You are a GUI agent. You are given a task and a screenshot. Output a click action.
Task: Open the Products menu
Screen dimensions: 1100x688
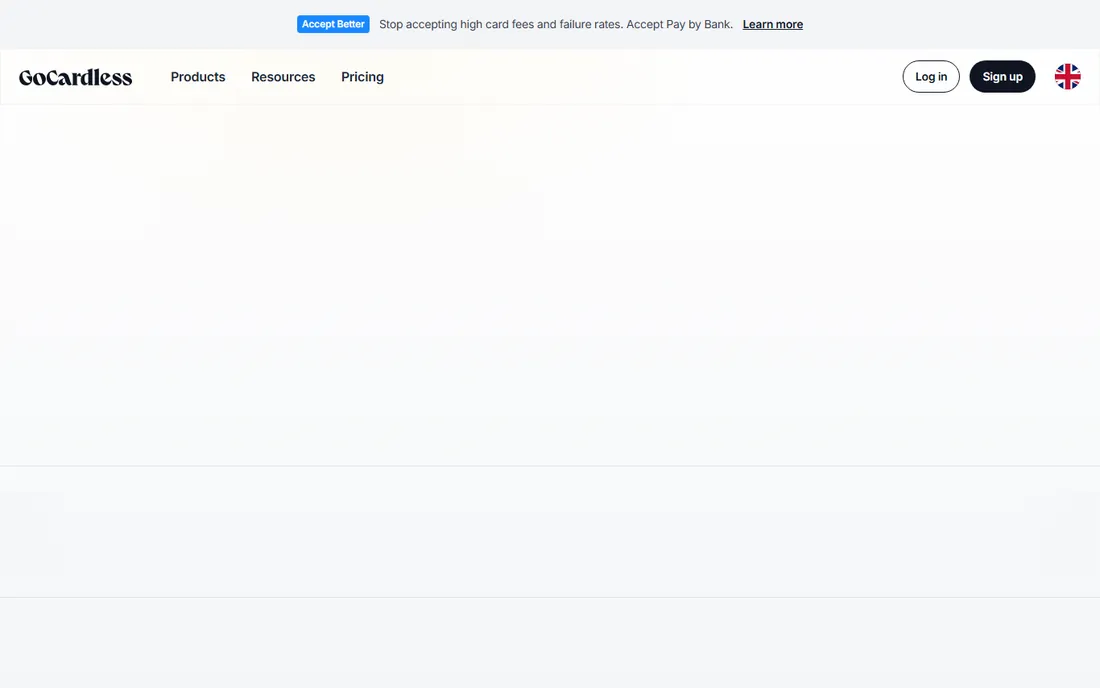click(198, 77)
